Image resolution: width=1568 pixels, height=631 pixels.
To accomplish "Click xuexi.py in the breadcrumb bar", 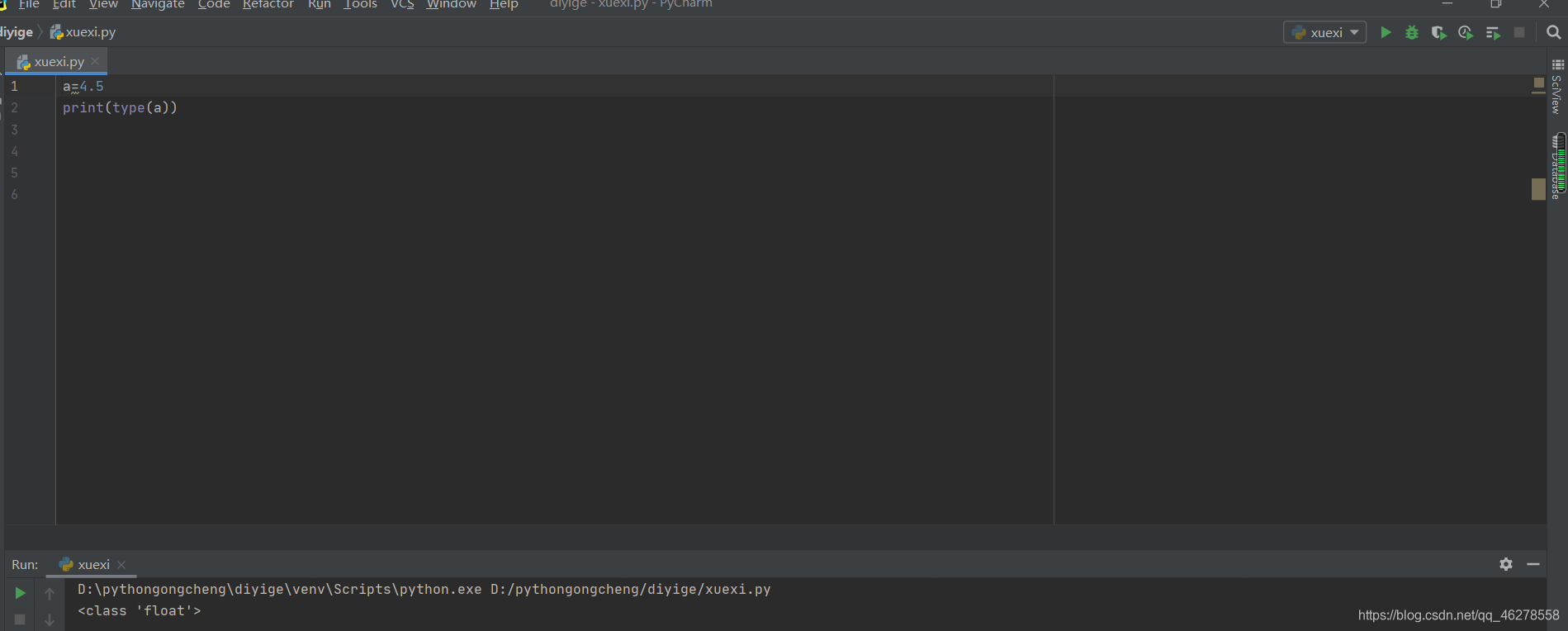I will tap(83, 32).
